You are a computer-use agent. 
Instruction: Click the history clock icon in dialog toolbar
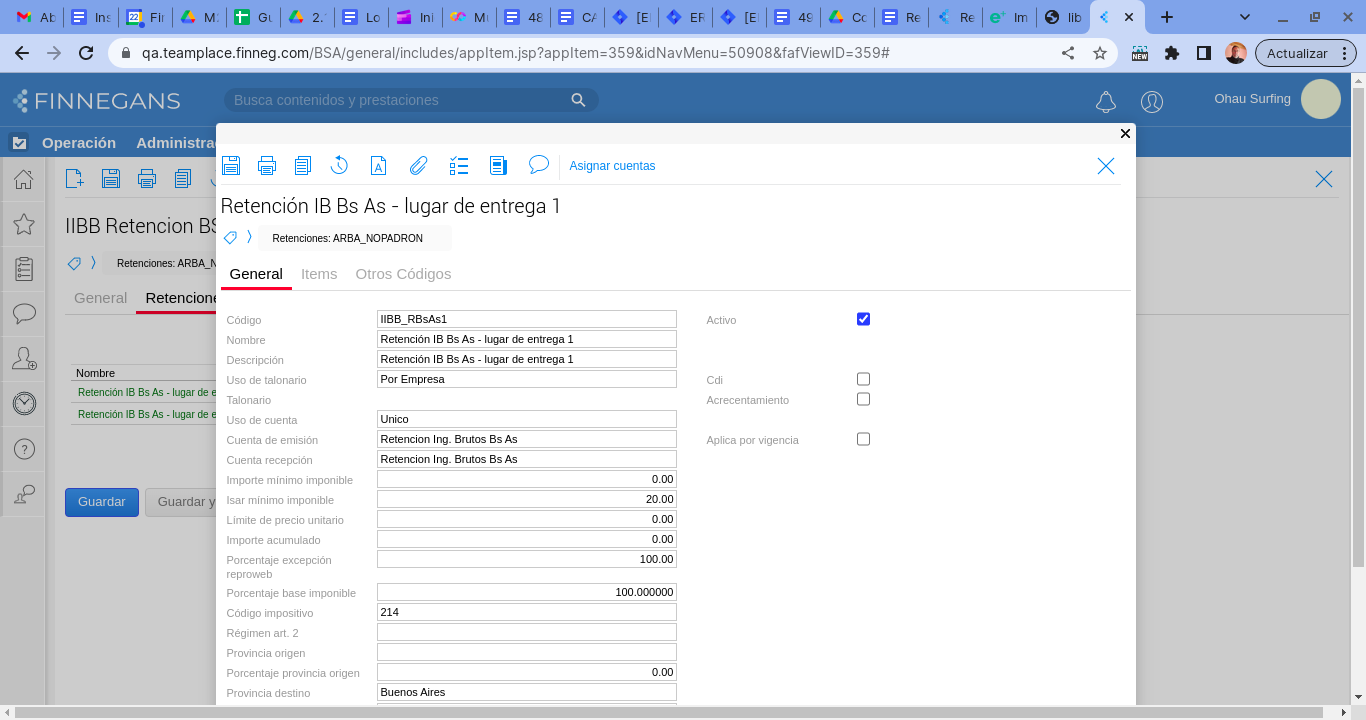coord(339,166)
